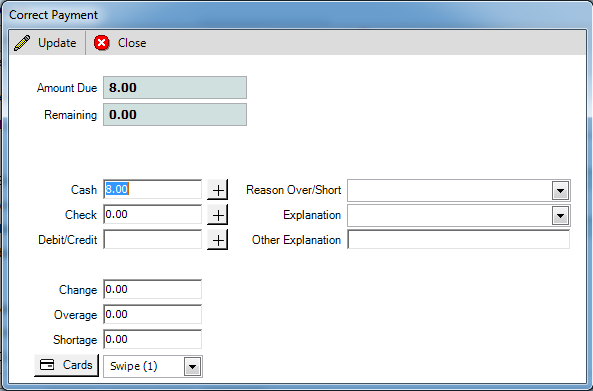Focus the Debit/Credit amount field
Screen dimensions: 593x391
pyautogui.click(x=152, y=239)
